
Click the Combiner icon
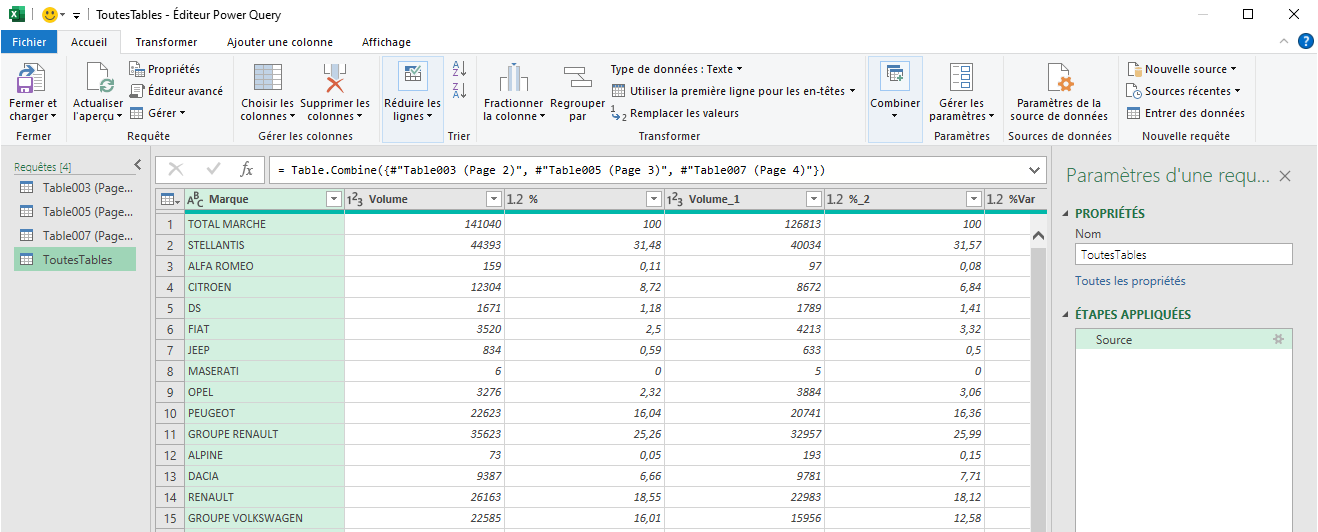[895, 77]
